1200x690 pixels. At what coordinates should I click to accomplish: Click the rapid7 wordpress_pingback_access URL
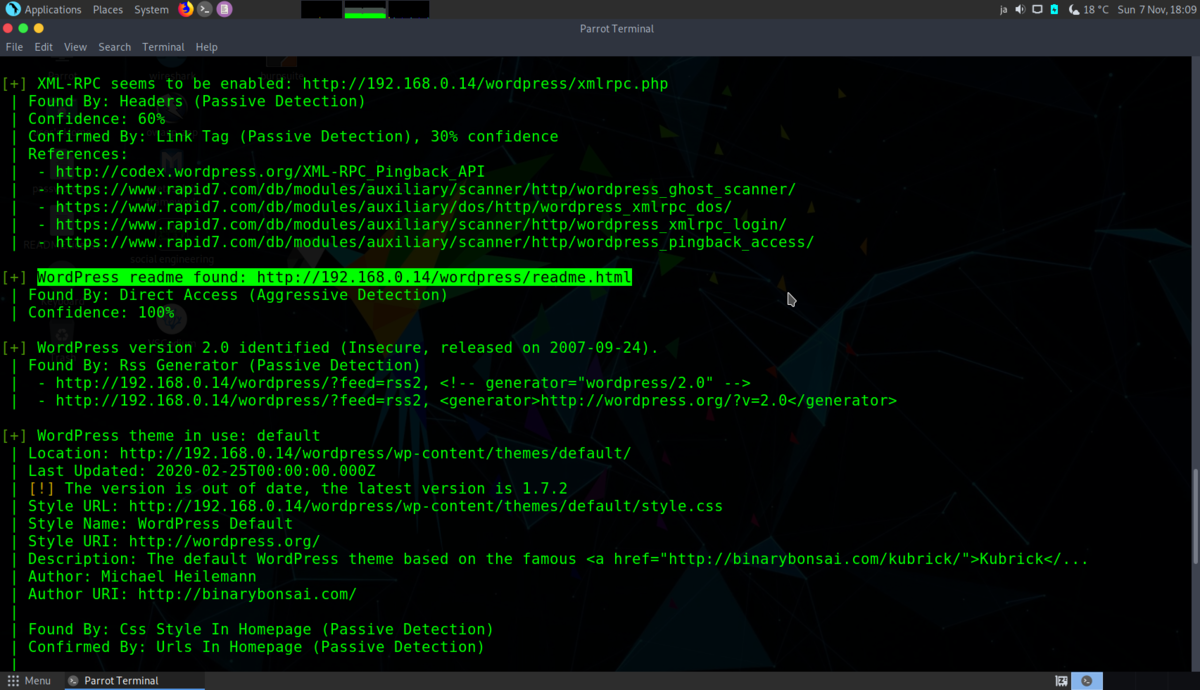click(435, 242)
